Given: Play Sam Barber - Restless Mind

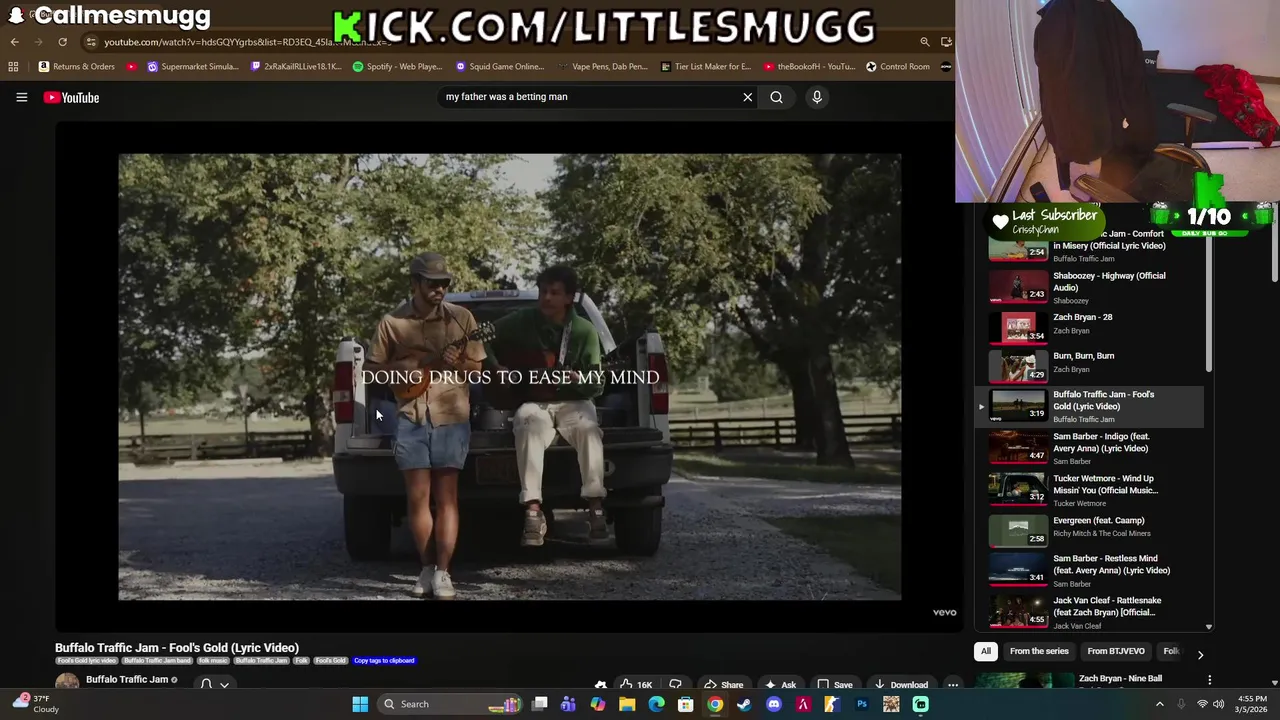Looking at the screenshot, I should (x=1090, y=571).
